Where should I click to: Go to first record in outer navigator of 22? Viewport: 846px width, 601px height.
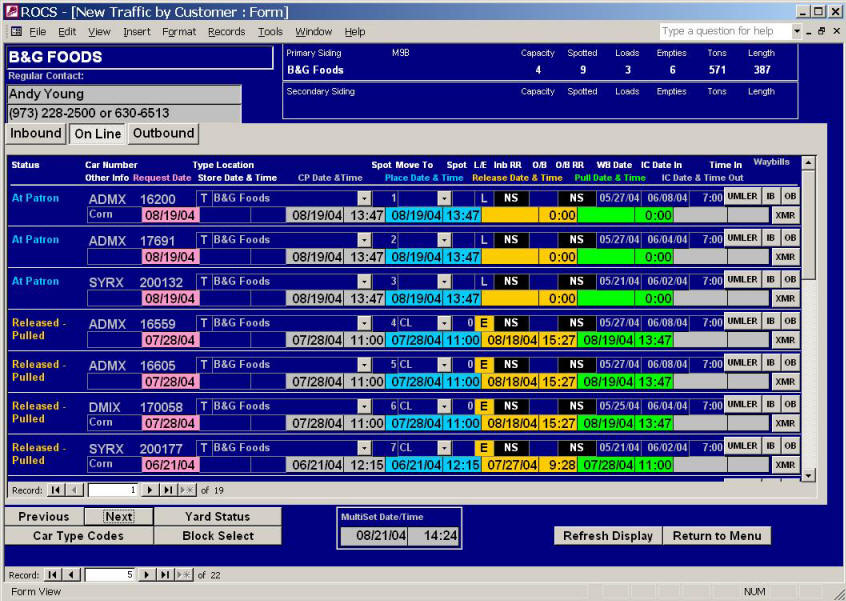52,575
